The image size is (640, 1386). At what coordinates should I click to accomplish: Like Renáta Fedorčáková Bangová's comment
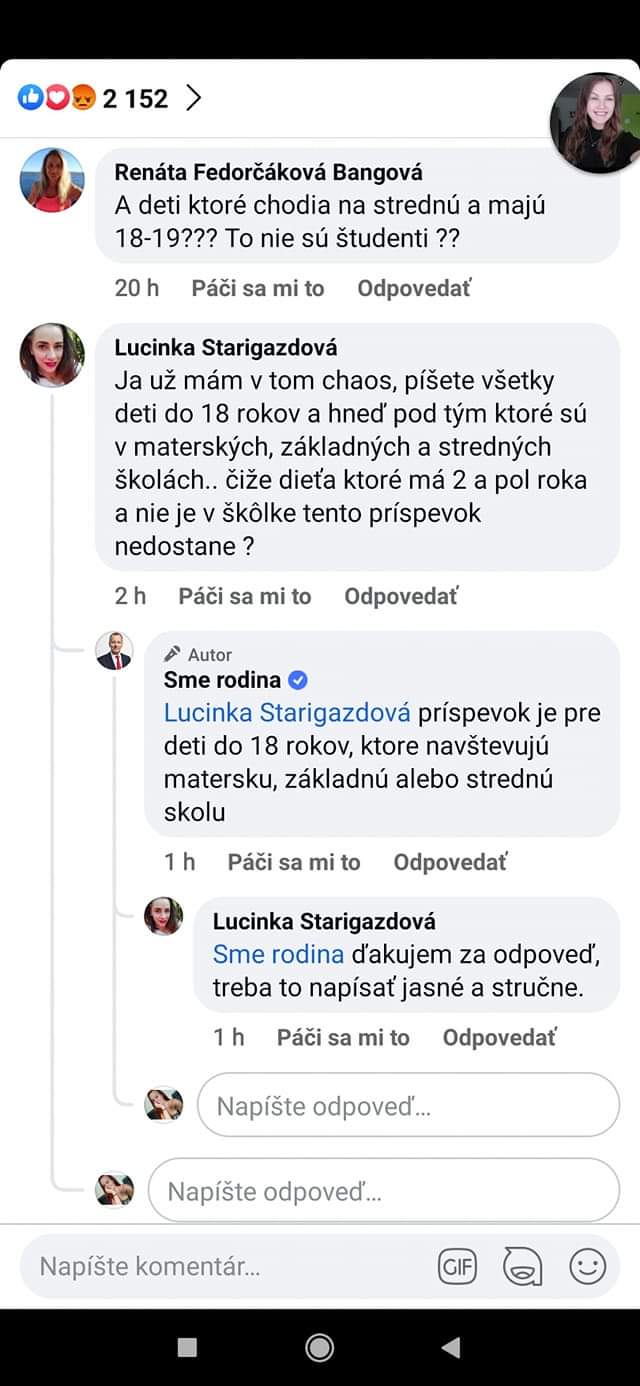click(x=258, y=288)
